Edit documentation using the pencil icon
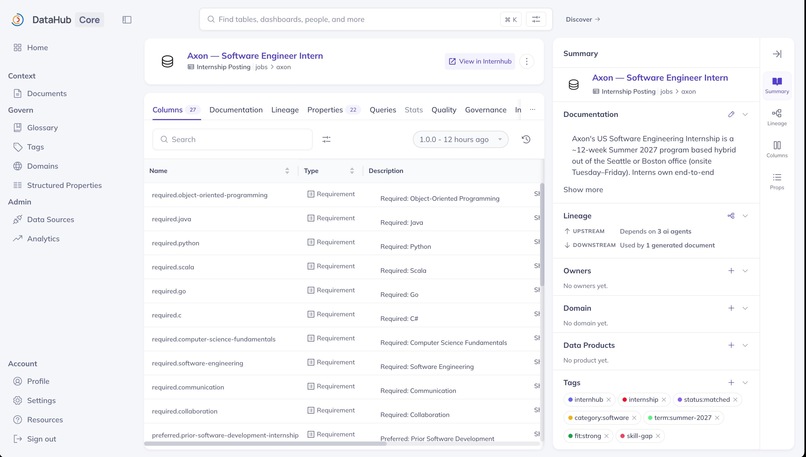 [731, 114]
